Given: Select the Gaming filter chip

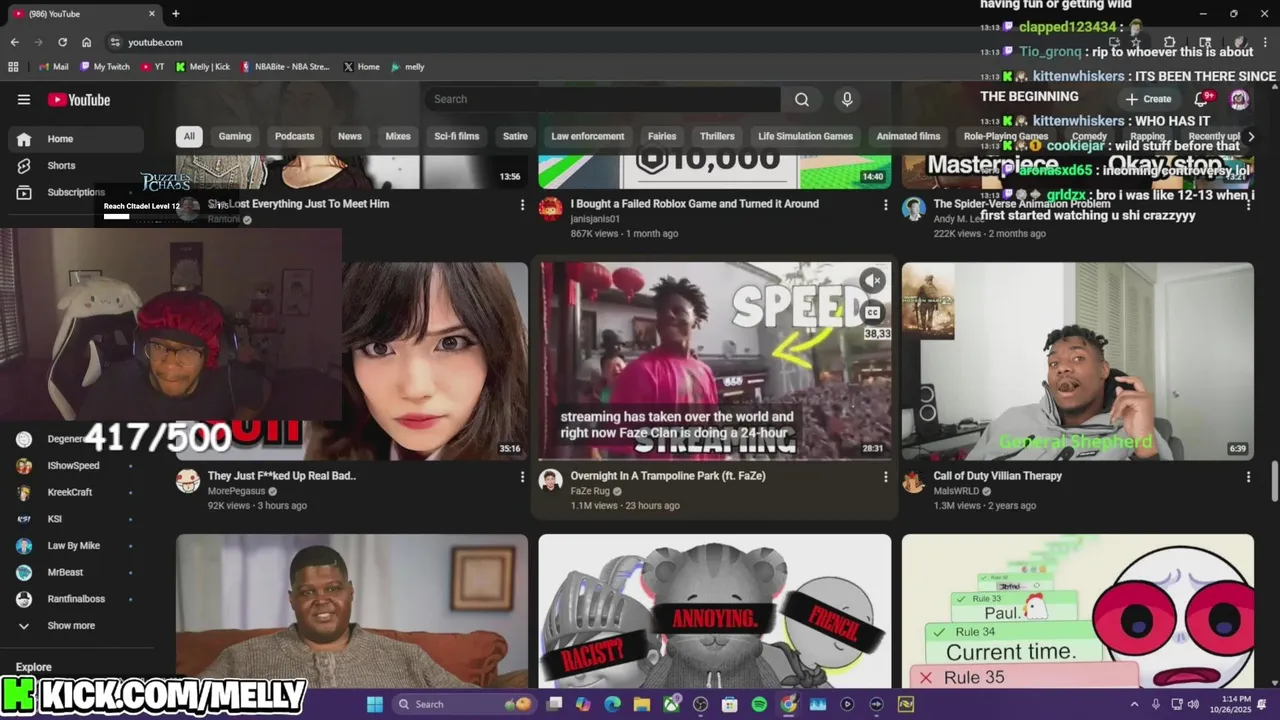Looking at the screenshot, I should click(x=235, y=136).
